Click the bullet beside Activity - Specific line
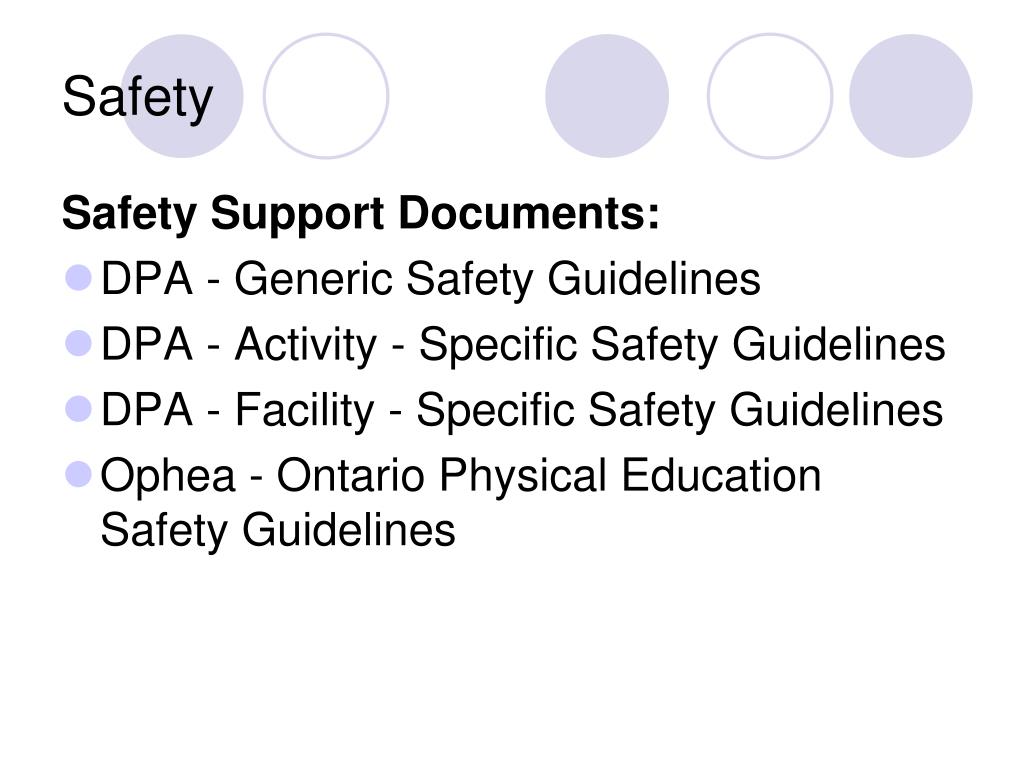 tap(78, 343)
